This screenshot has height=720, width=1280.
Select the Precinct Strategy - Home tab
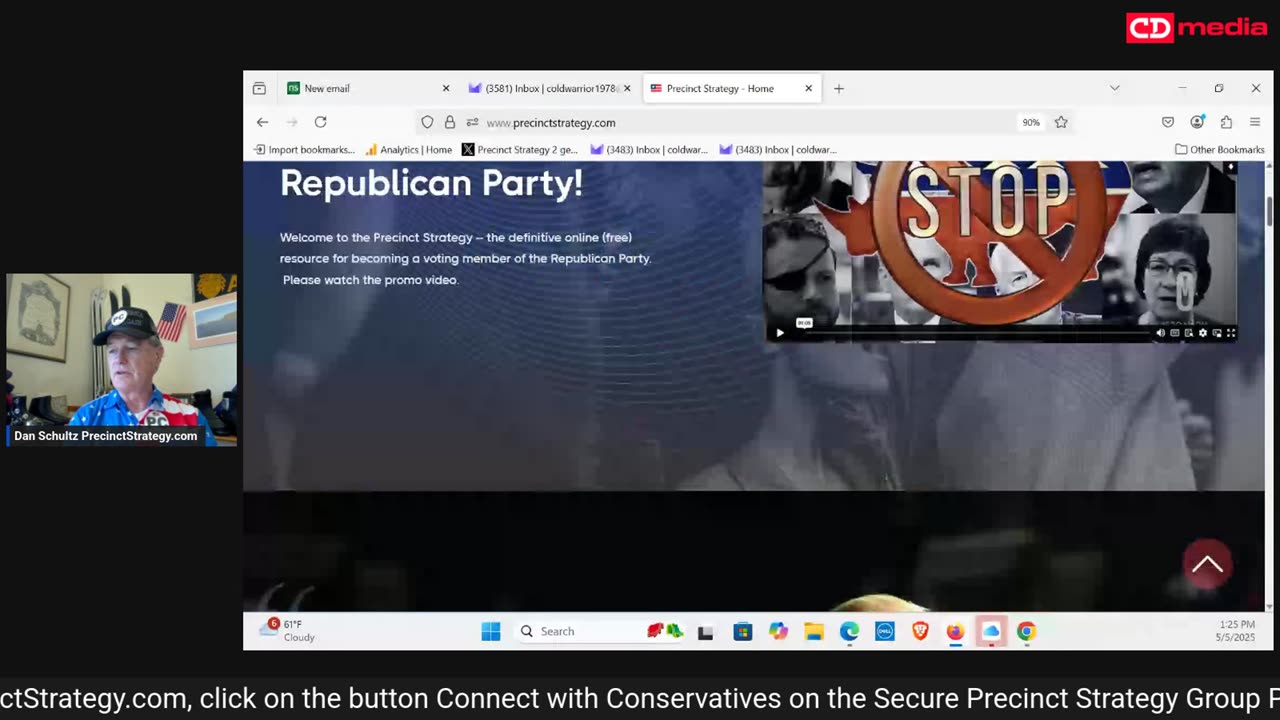731,88
